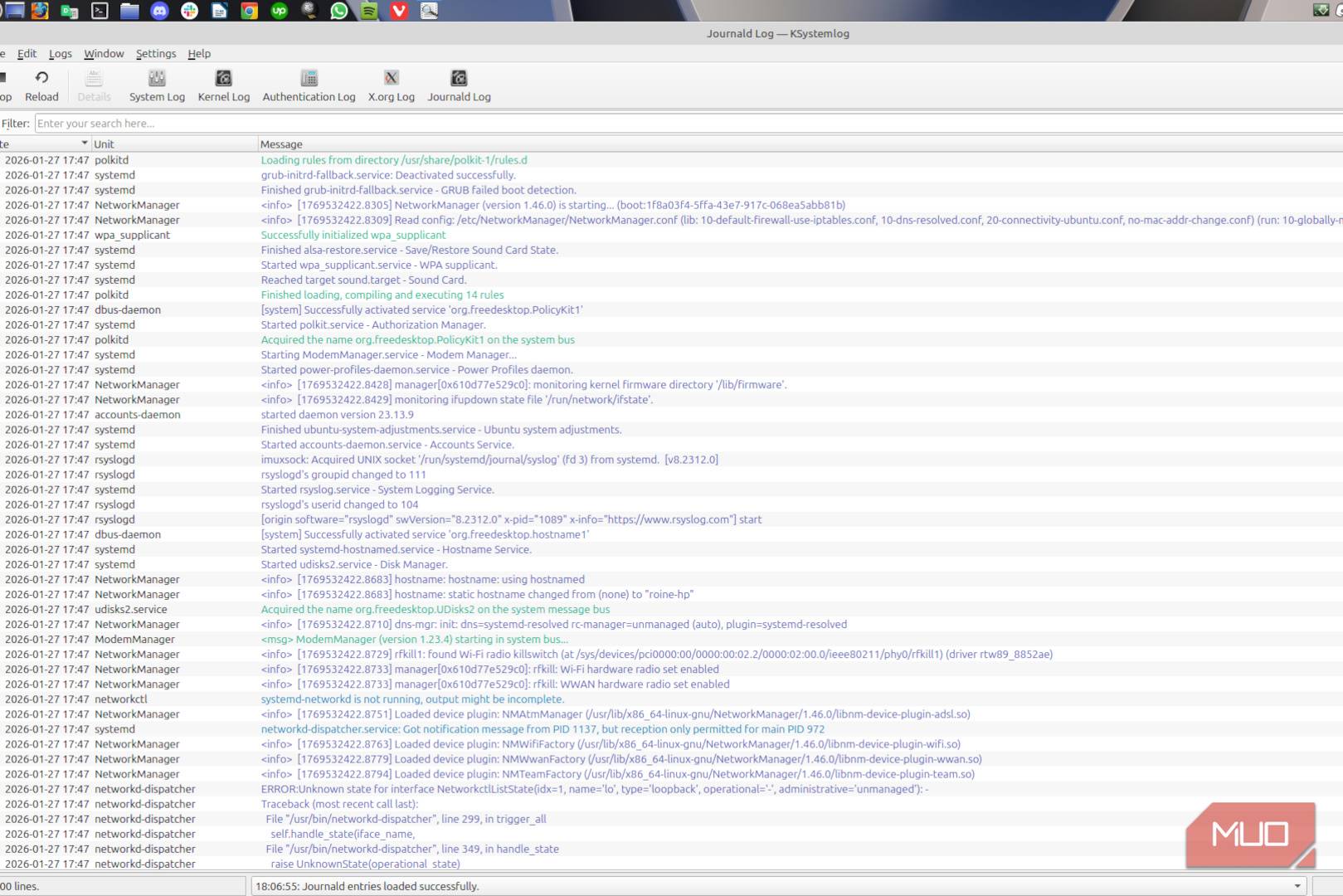This screenshot has width=1343, height=896.
Task: Open the Settings menu
Action: tap(156, 54)
